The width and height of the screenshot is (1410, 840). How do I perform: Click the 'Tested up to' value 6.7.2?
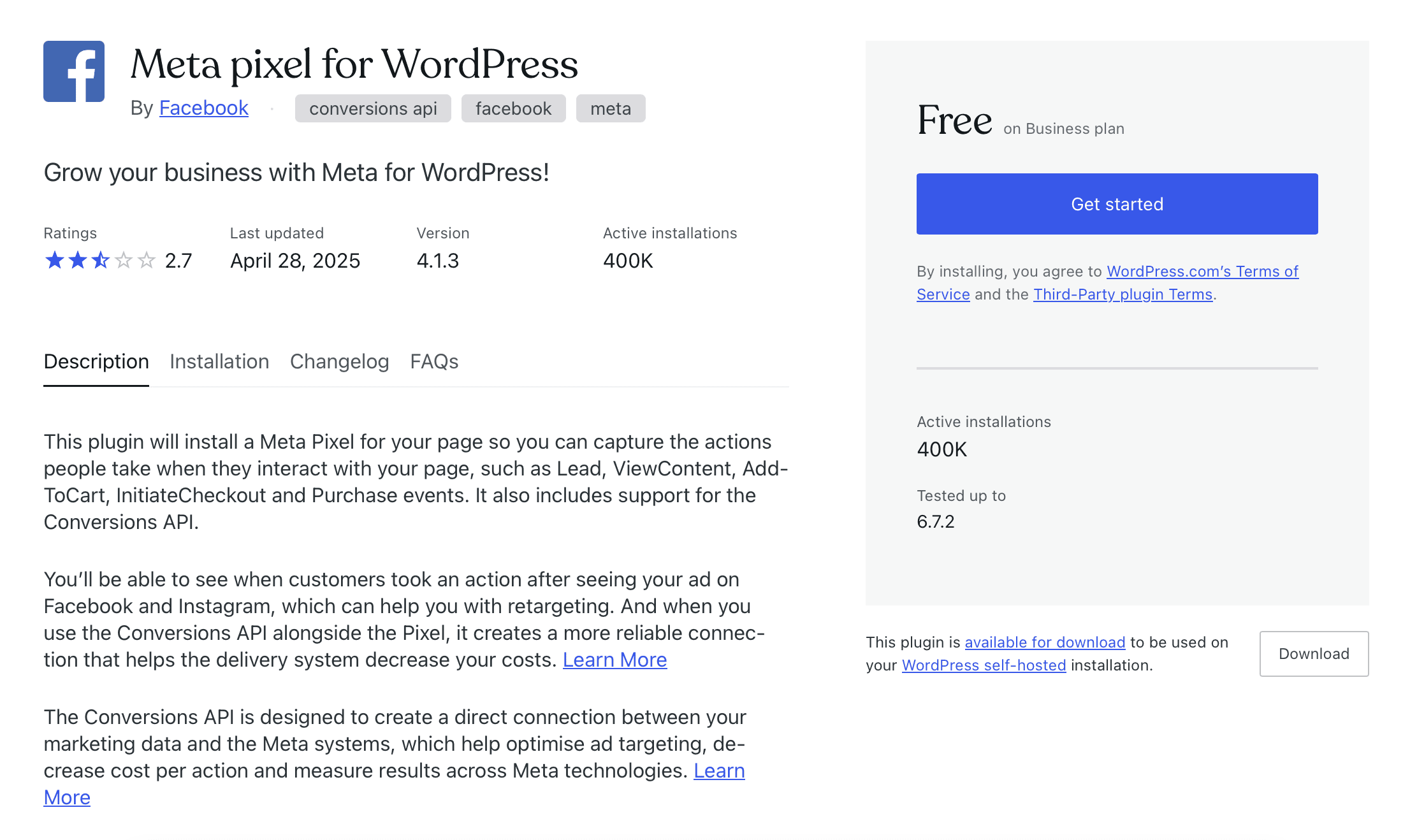[935, 522]
